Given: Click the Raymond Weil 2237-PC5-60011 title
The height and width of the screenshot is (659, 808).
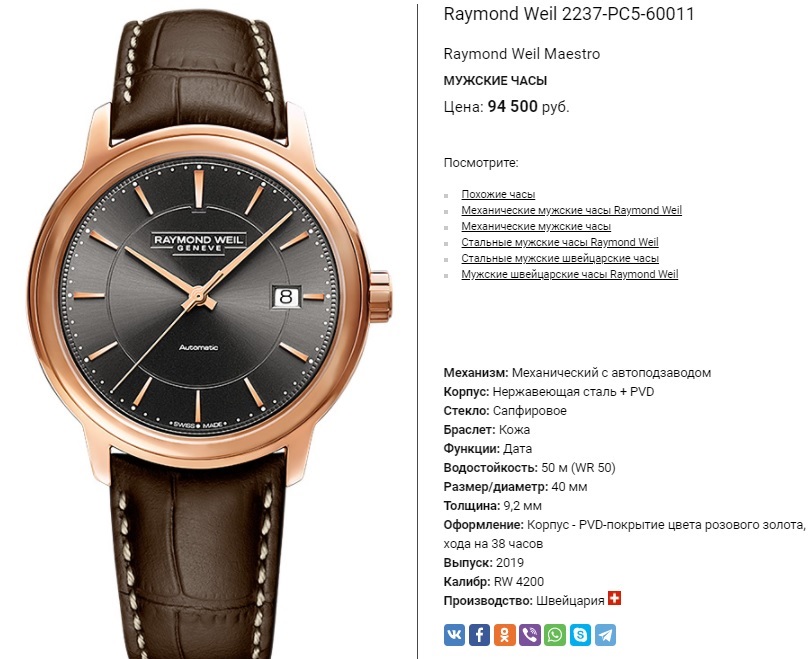Looking at the screenshot, I should [569, 14].
